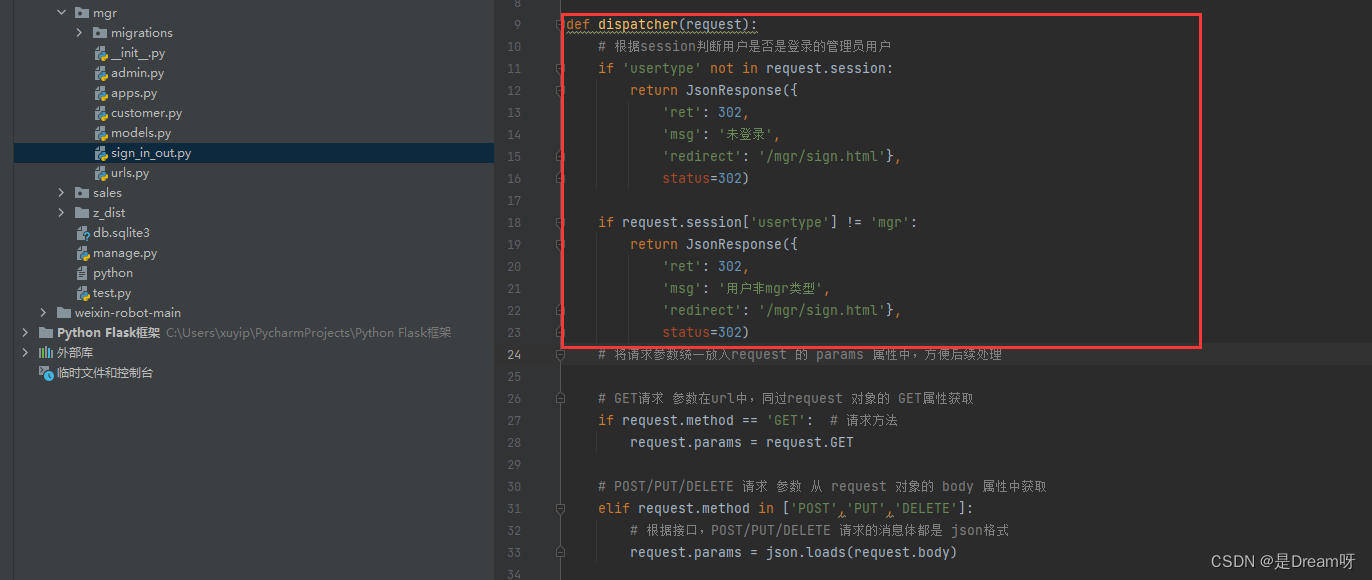The width and height of the screenshot is (1372, 580).
Task: Click line number 31 in the gutter
Action: point(515,509)
